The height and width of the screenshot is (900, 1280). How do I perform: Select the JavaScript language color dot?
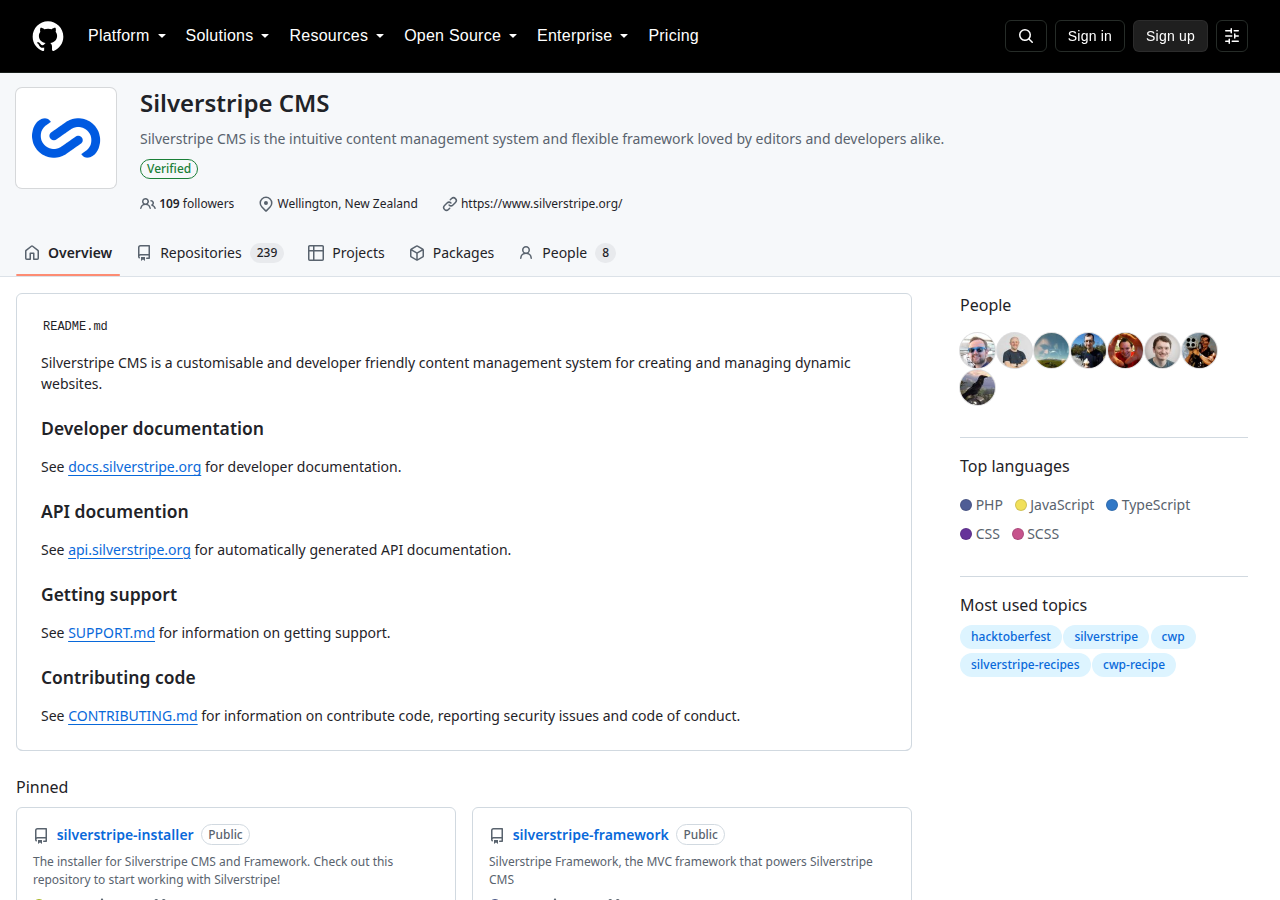coord(1021,505)
